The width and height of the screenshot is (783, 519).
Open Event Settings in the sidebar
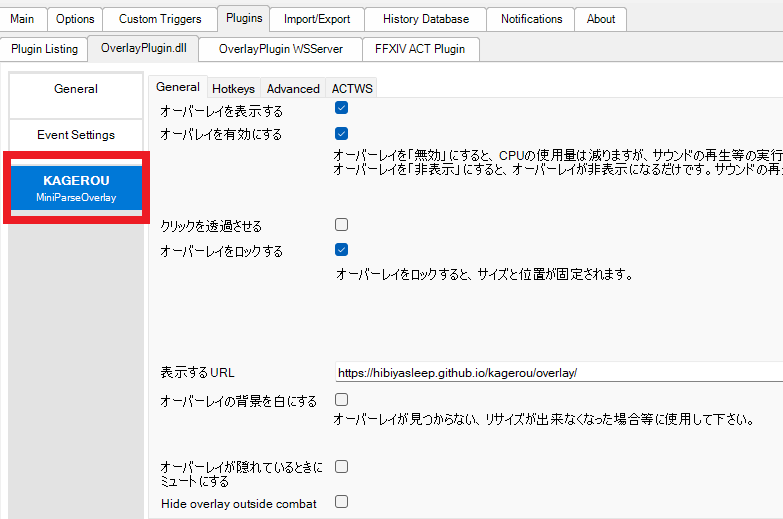(x=76, y=135)
